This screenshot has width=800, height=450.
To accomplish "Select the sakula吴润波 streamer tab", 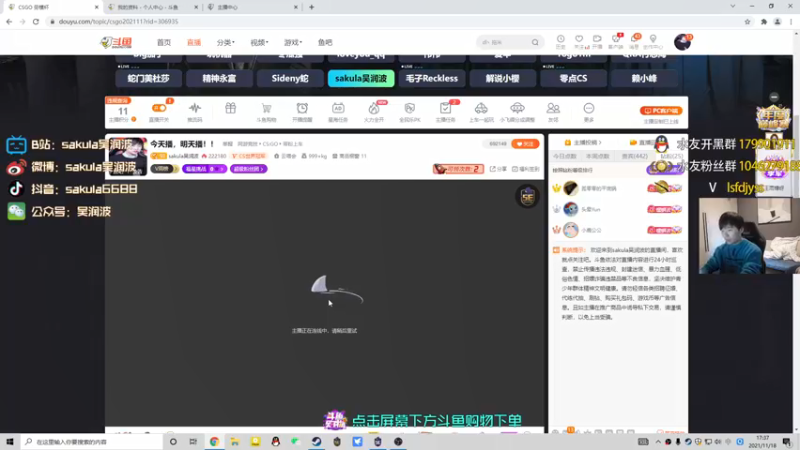I will tap(361, 79).
